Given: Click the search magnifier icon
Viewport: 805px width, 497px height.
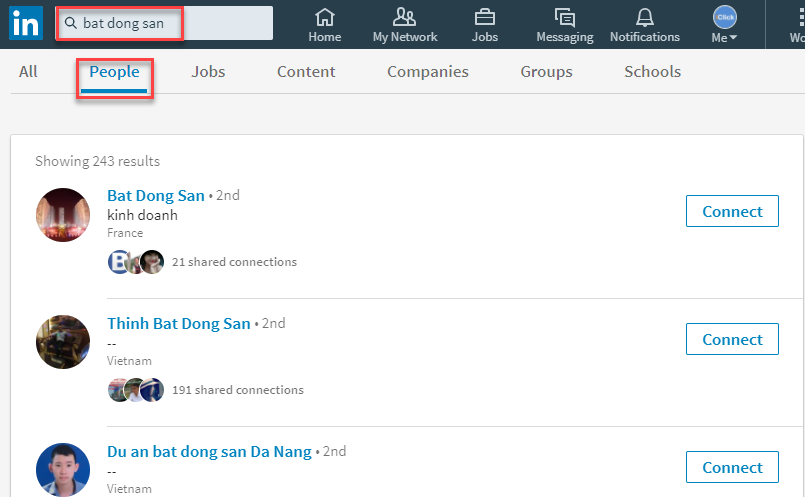Looking at the screenshot, I should tap(71, 23).
